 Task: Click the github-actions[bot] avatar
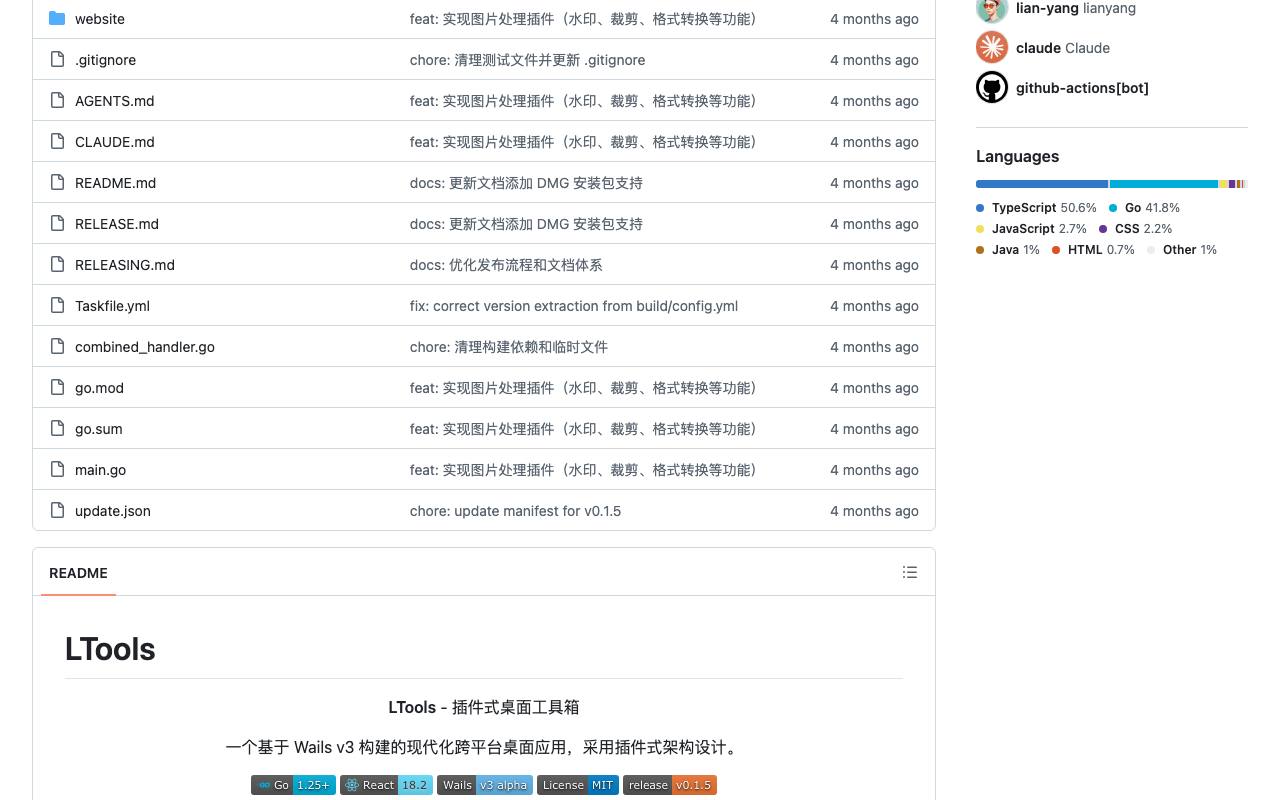(x=992, y=87)
